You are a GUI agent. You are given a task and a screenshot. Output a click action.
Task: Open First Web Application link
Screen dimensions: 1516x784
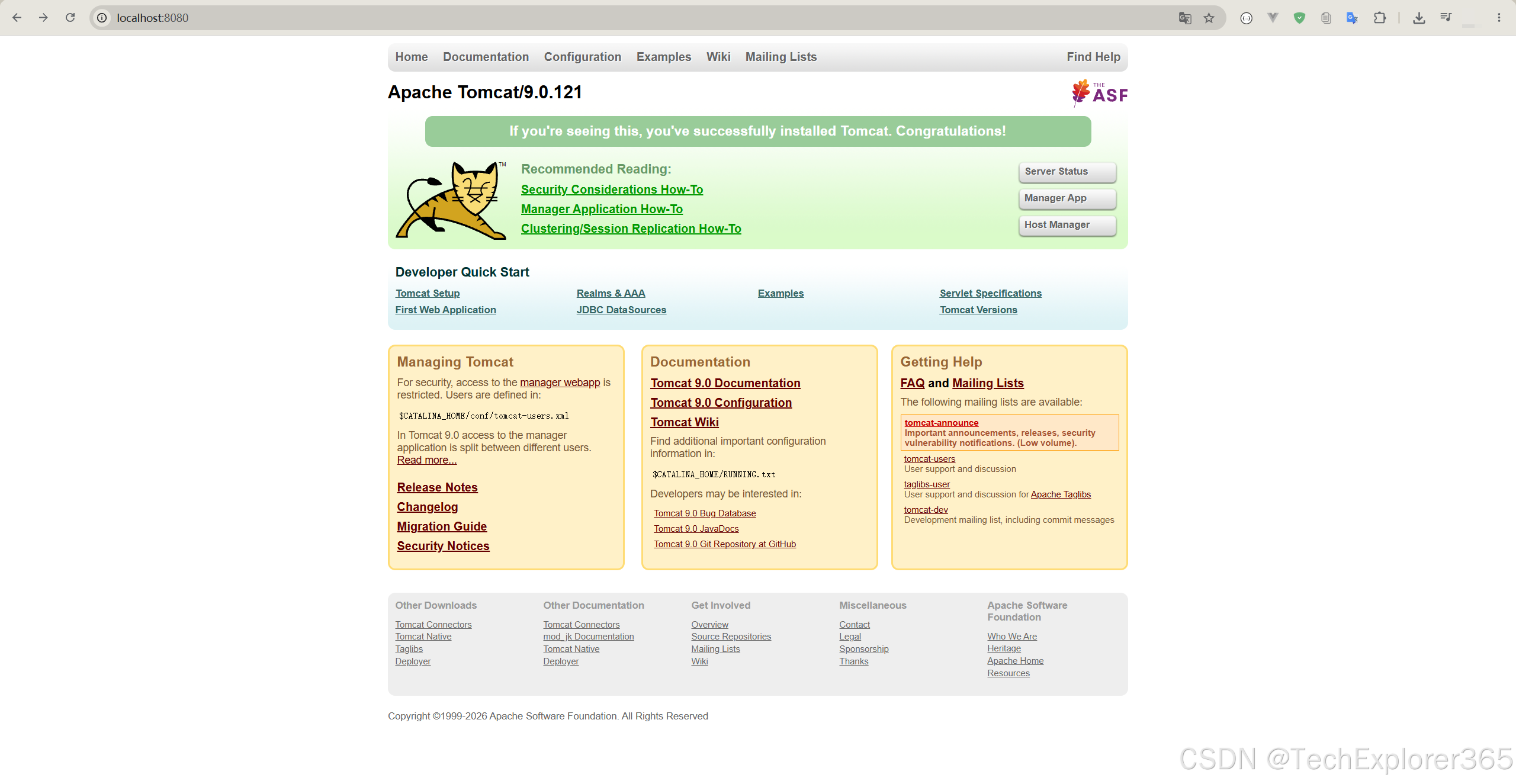pyautogui.click(x=446, y=310)
